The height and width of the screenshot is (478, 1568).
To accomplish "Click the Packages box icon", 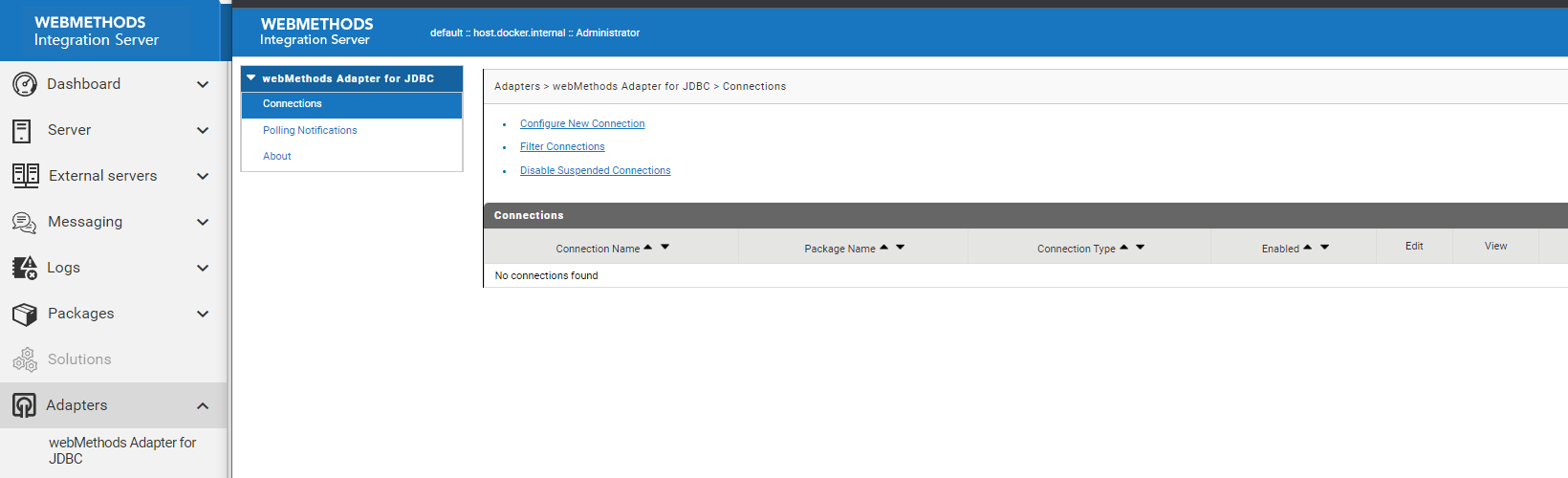I will pos(24,314).
